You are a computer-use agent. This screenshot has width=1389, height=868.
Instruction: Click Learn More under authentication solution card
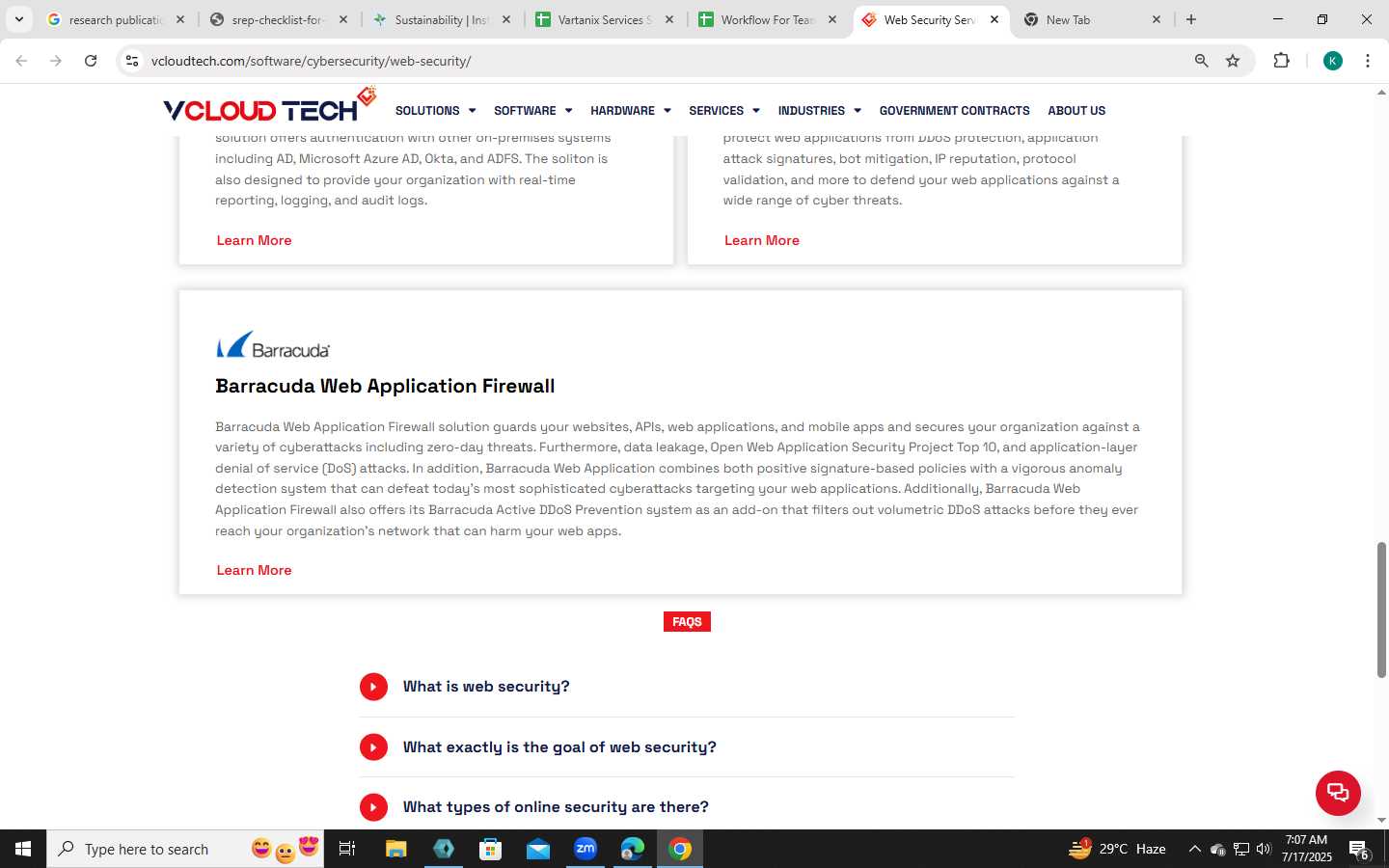[x=254, y=240]
